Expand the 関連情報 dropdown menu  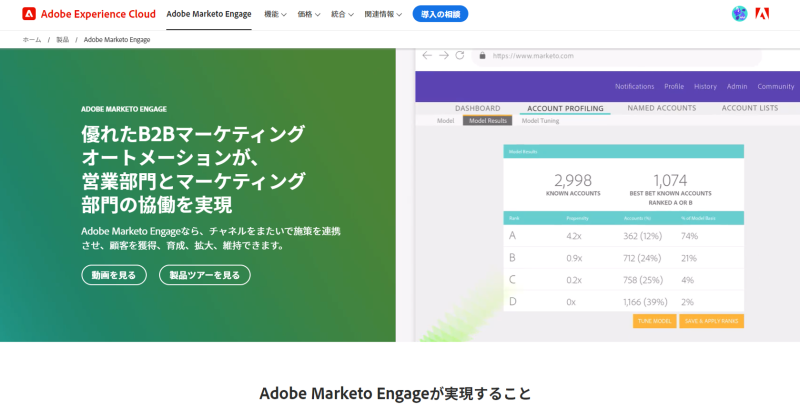pyautogui.click(x=383, y=14)
